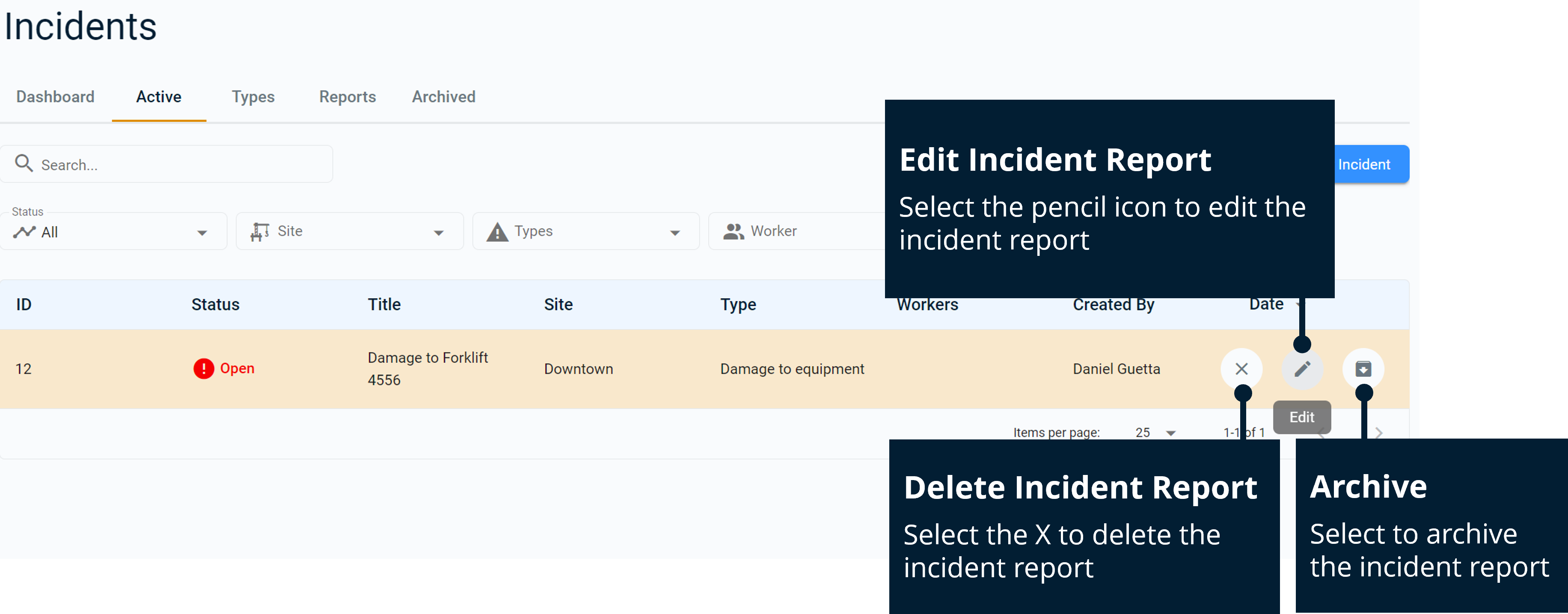Set the Status filter to All
1568x614 pixels.
pos(113,231)
